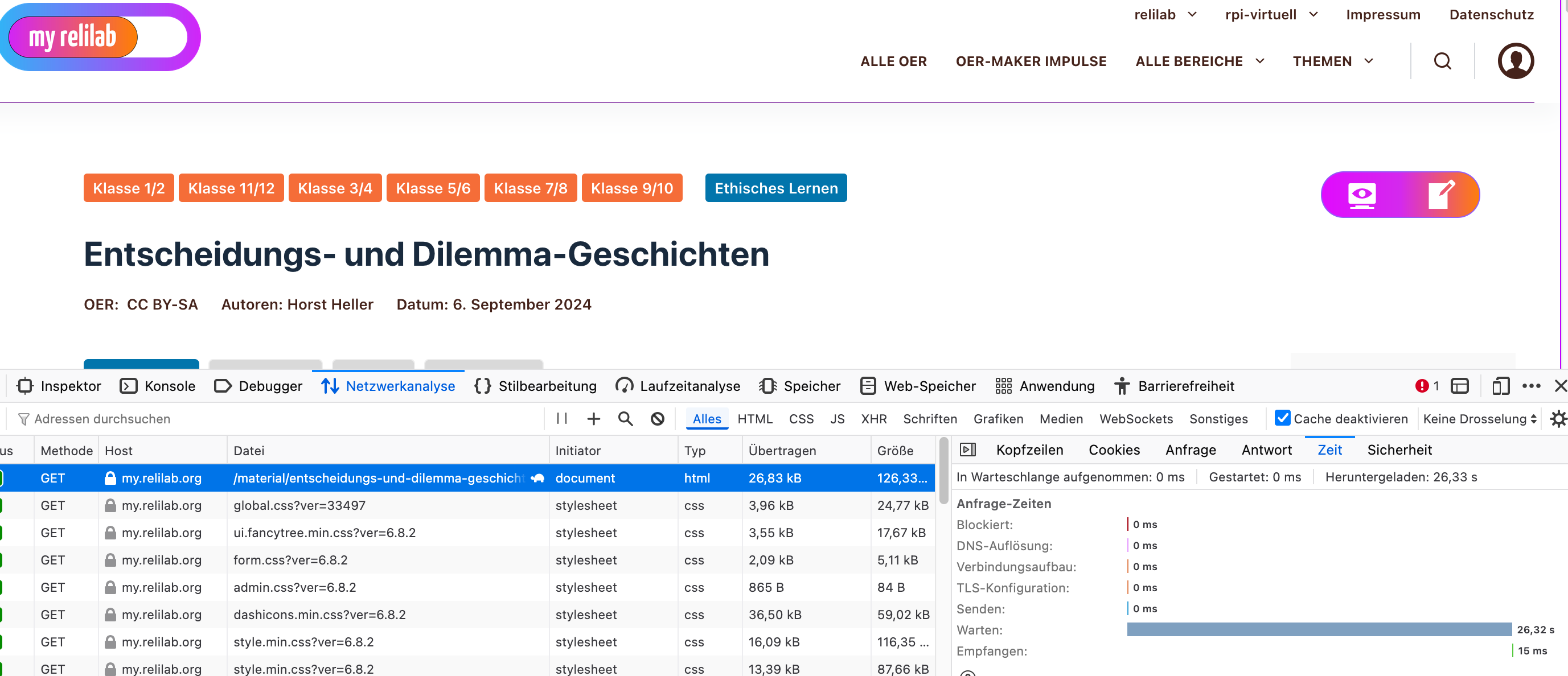Toggle responsive design mode icon

point(1500,386)
